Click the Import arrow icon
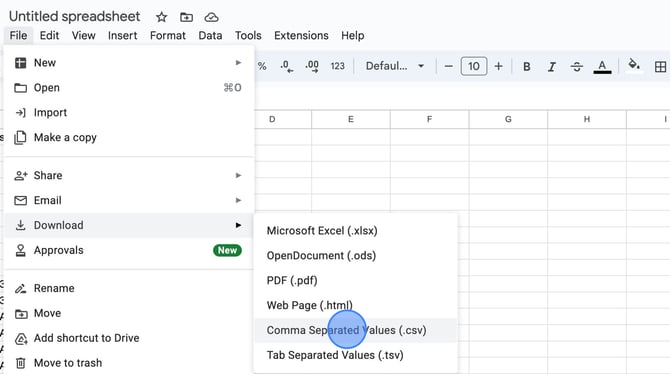The width and height of the screenshot is (670, 374). pos(21,112)
